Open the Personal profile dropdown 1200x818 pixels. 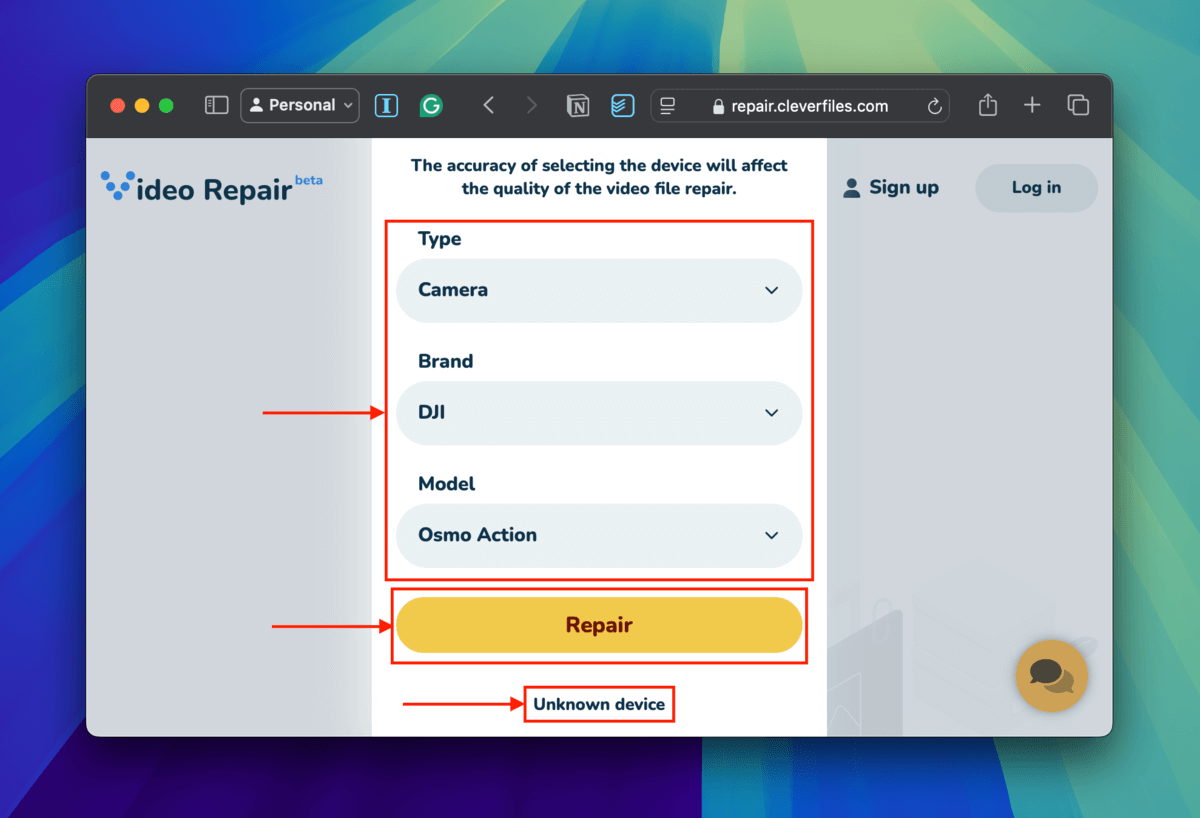[300, 105]
